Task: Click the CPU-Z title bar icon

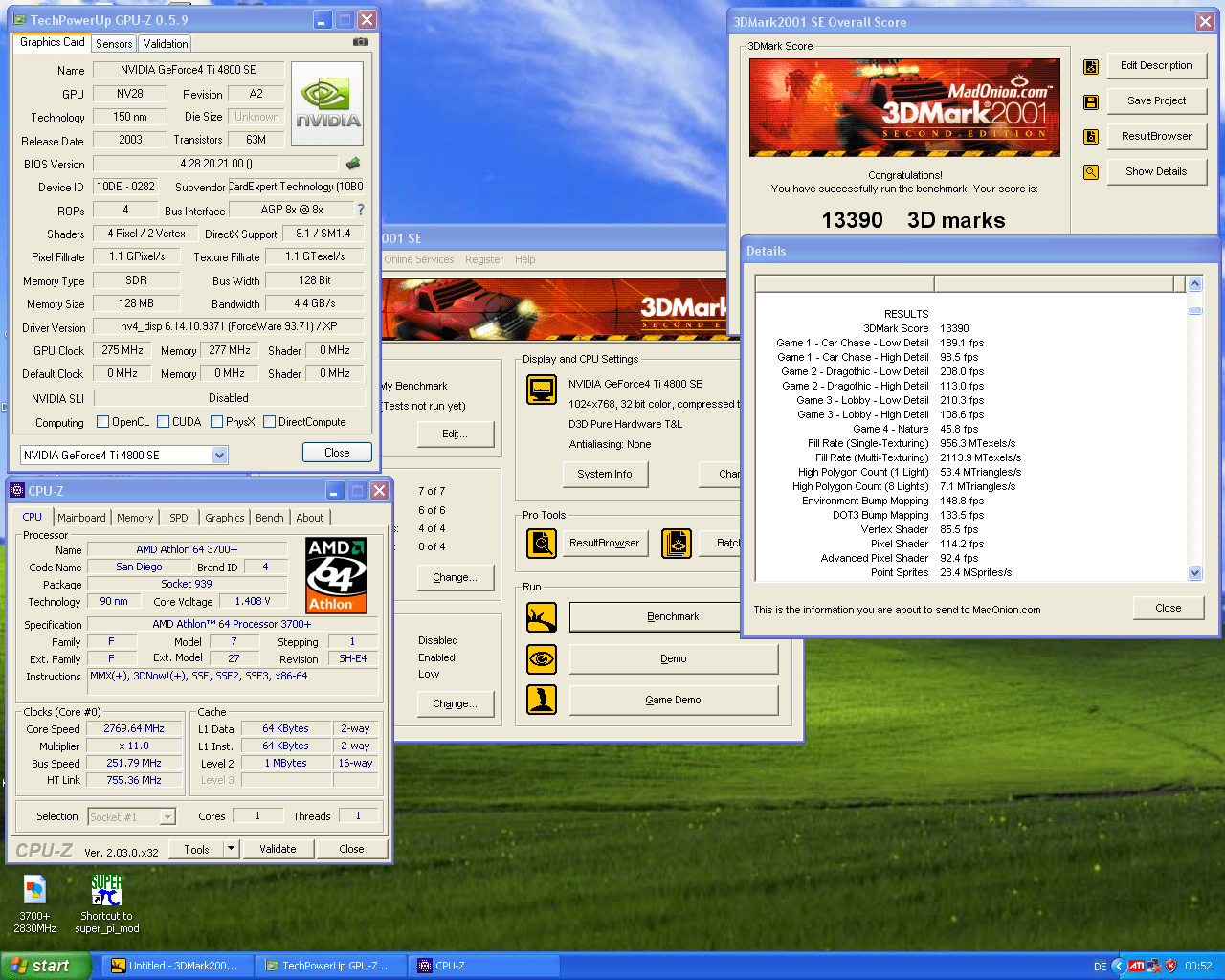Action: [17, 491]
